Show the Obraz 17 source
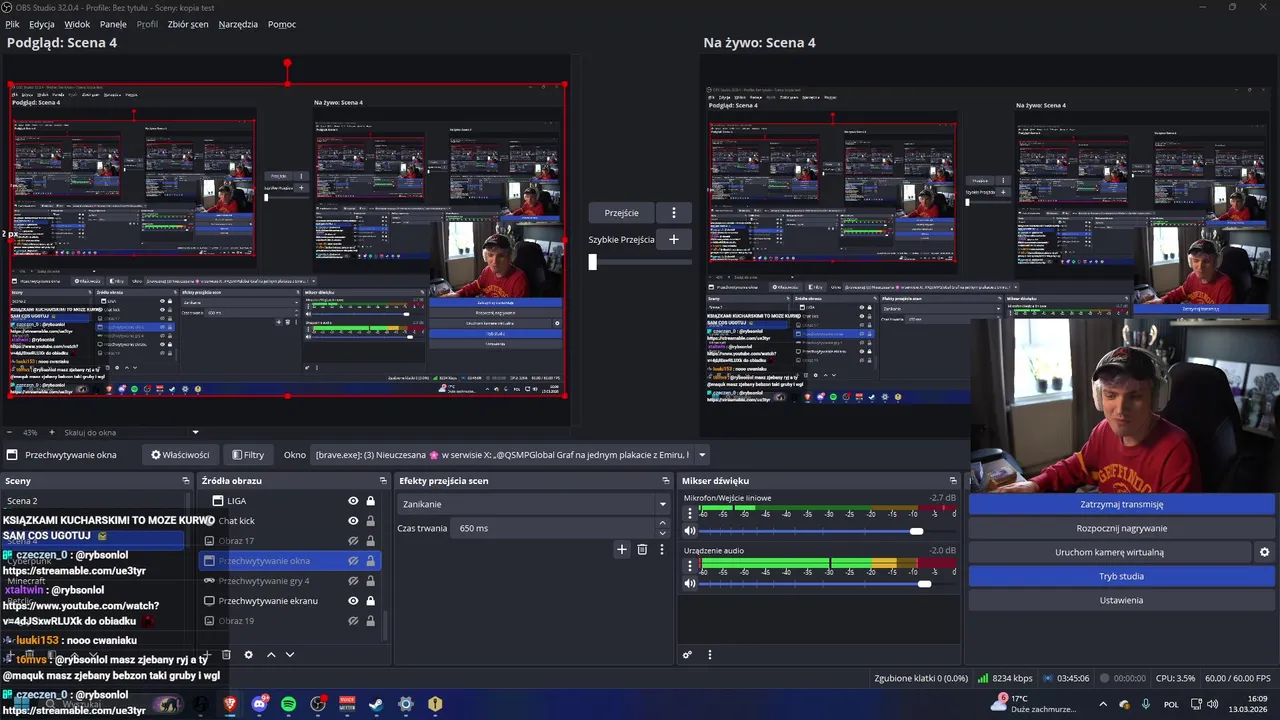This screenshot has height=720, width=1280. click(x=353, y=541)
